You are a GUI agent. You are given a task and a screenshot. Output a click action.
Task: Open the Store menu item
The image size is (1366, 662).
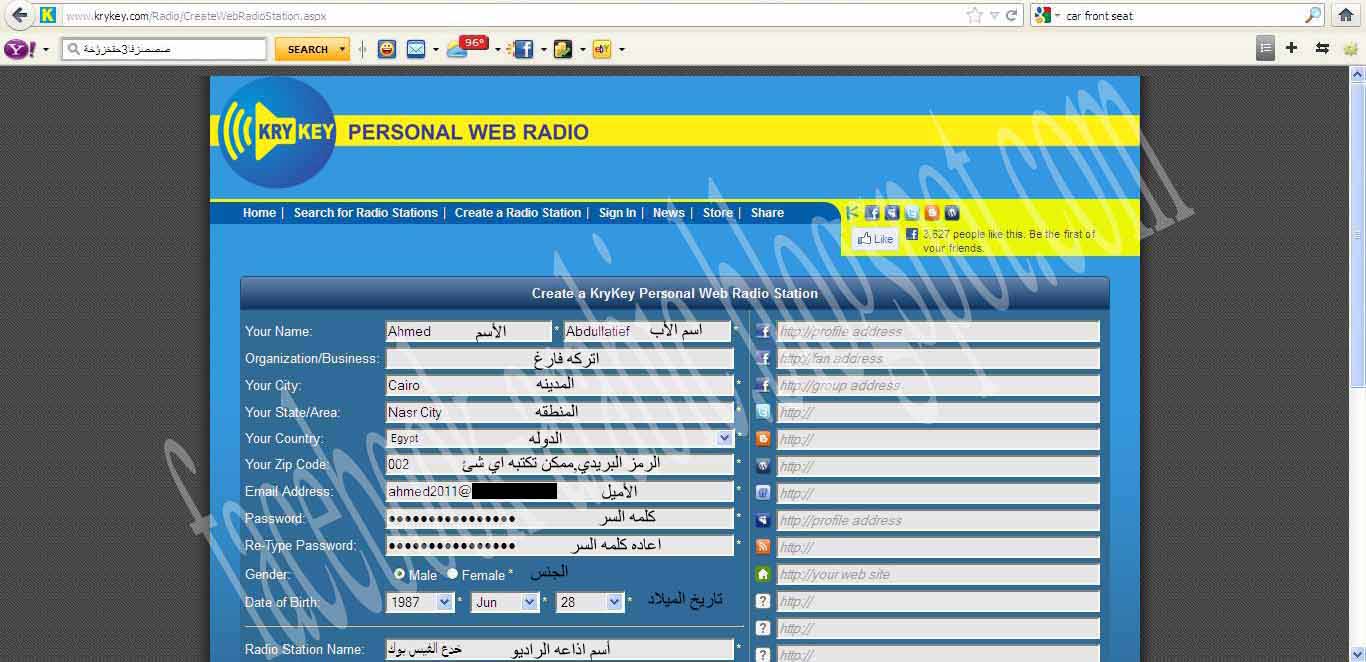tap(717, 213)
